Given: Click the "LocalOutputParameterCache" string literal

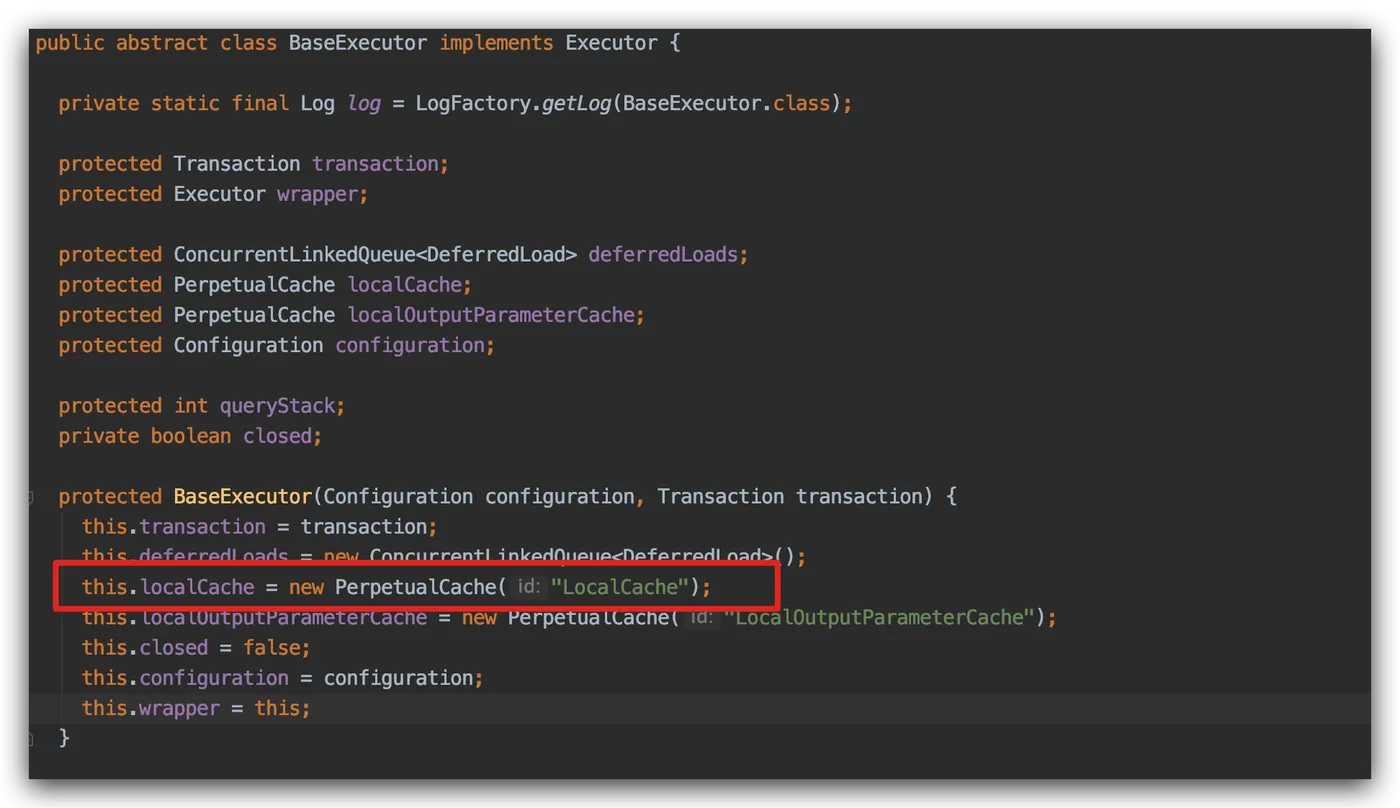Looking at the screenshot, I should [x=879, y=617].
